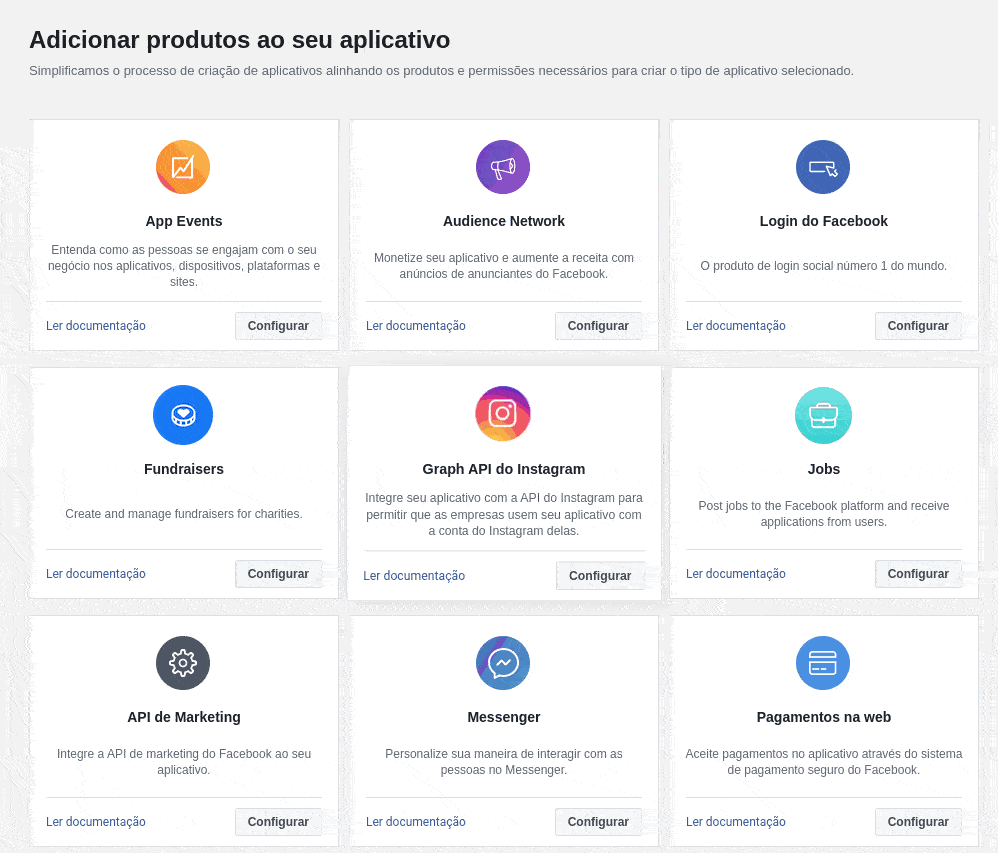This screenshot has height=853, width=998.
Task: Click the Pagamentos na web card icon
Action: pyautogui.click(x=823, y=663)
